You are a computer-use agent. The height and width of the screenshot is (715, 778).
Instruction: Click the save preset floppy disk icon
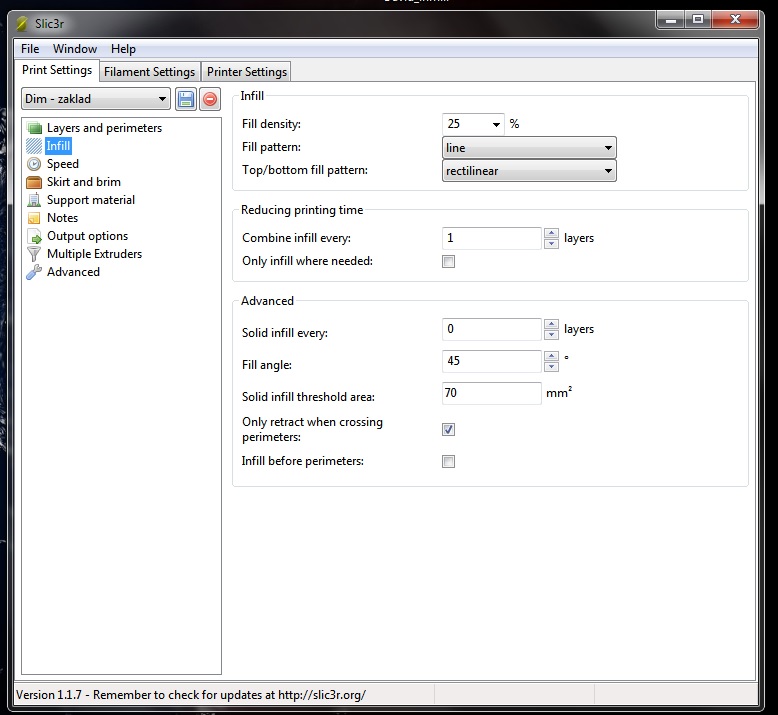point(186,99)
